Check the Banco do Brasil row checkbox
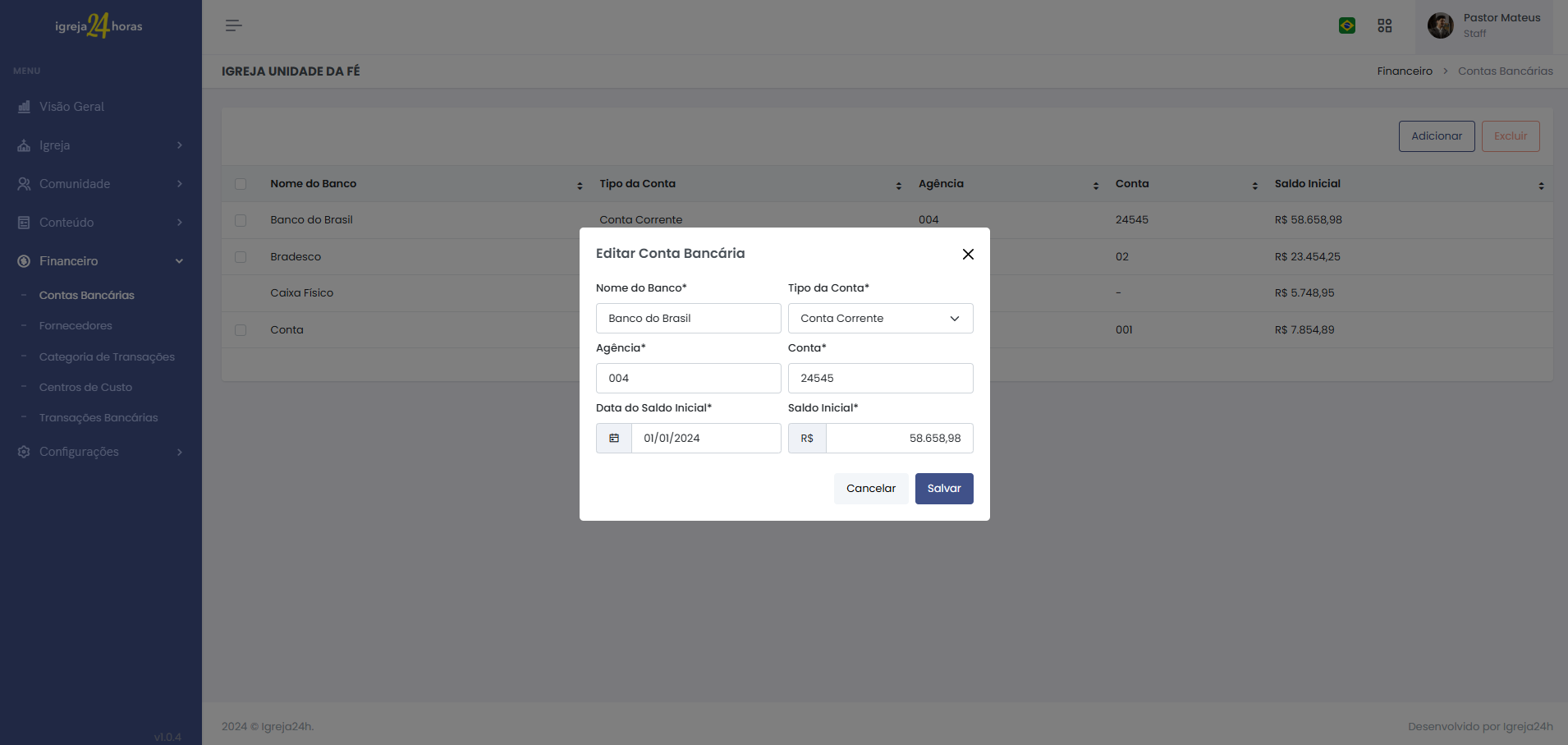Image resolution: width=1568 pixels, height=745 pixels. click(241, 220)
